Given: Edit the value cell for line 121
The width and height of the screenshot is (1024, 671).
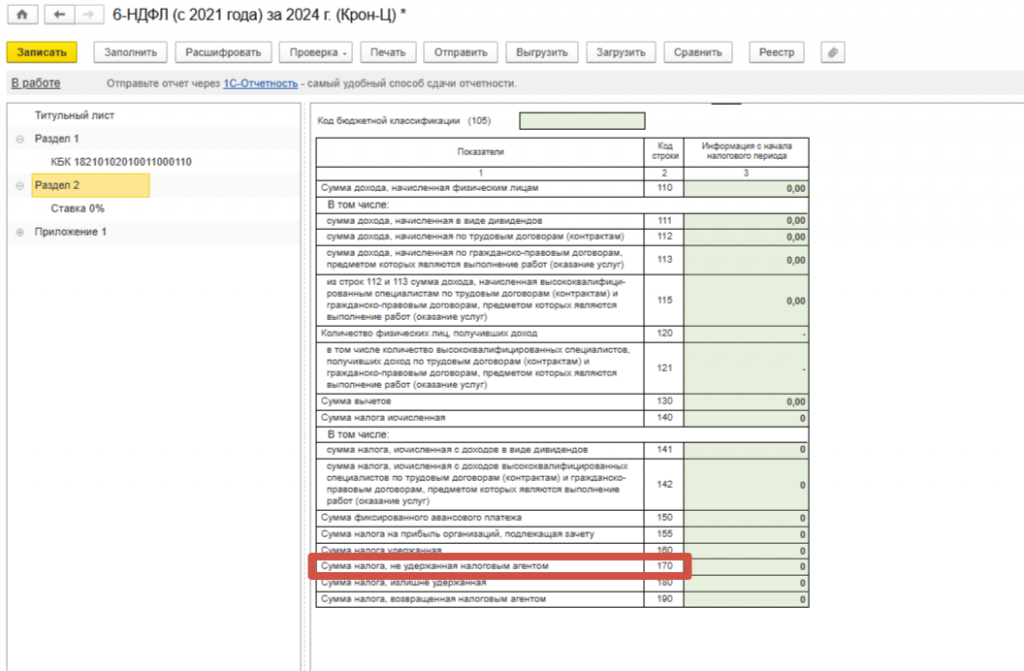Looking at the screenshot, I should (x=746, y=368).
